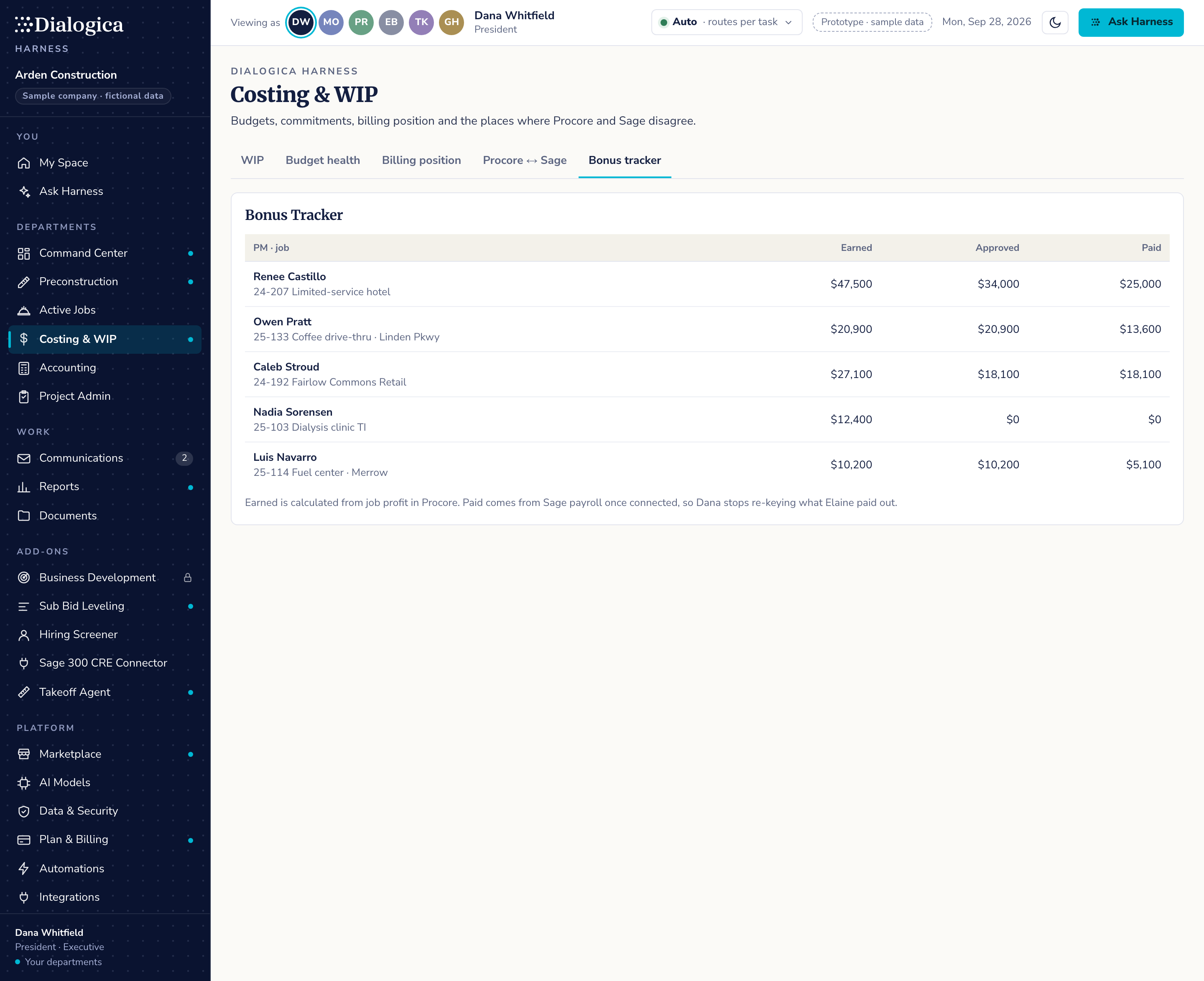This screenshot has height=981, width=1204.
Task: Open My Space home icon
Action: (x=24, y=163)
